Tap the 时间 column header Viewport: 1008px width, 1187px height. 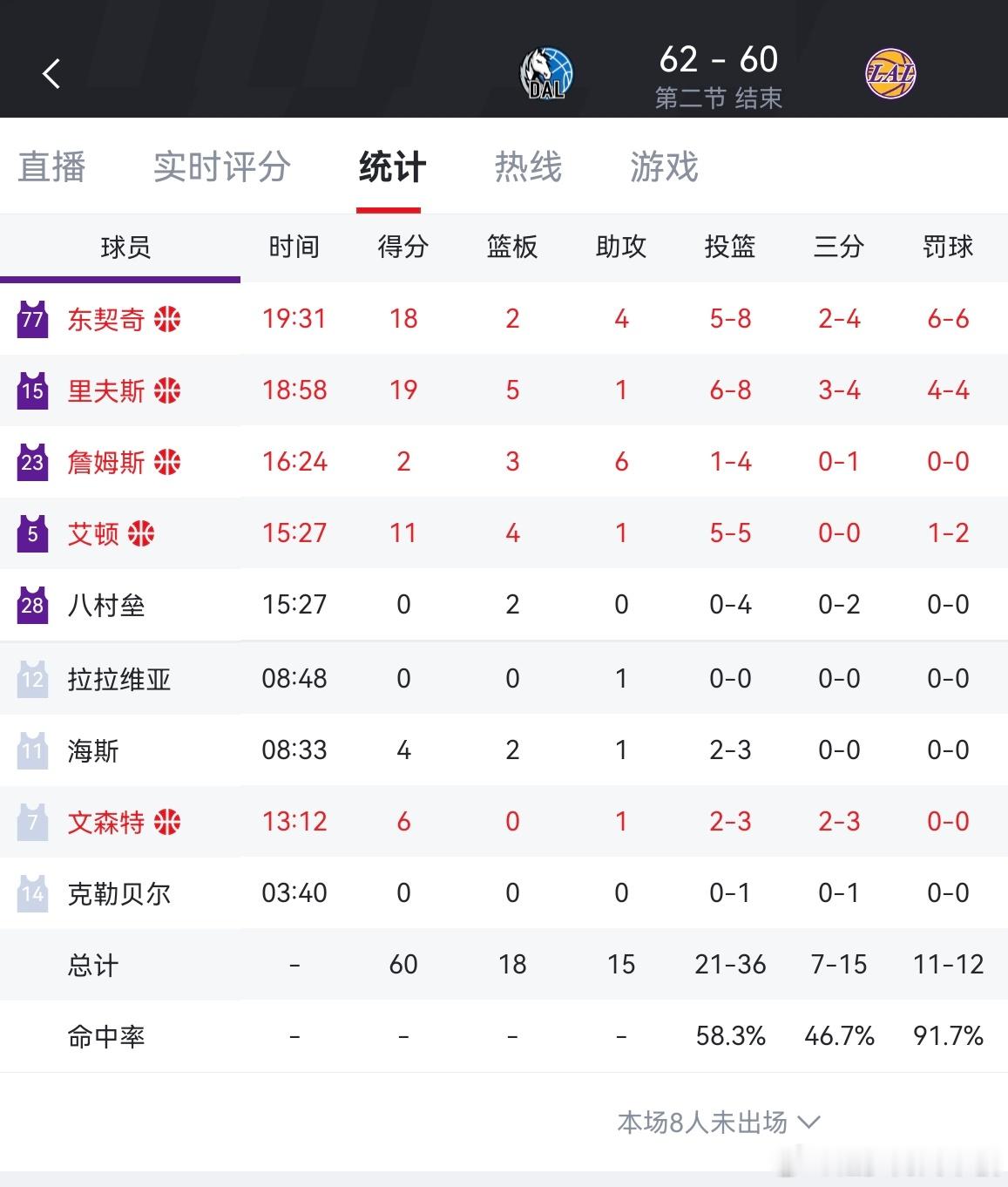pyautogui.click(x=294, y=247)
